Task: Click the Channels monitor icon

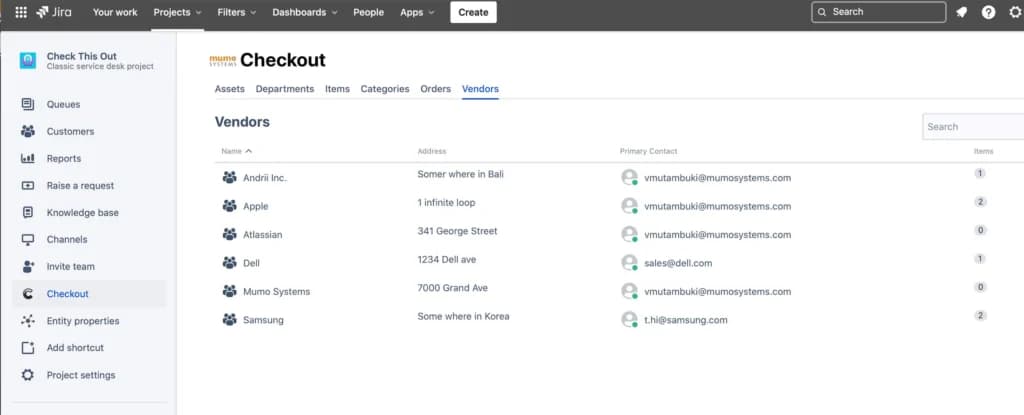Action: coord(27,240)
